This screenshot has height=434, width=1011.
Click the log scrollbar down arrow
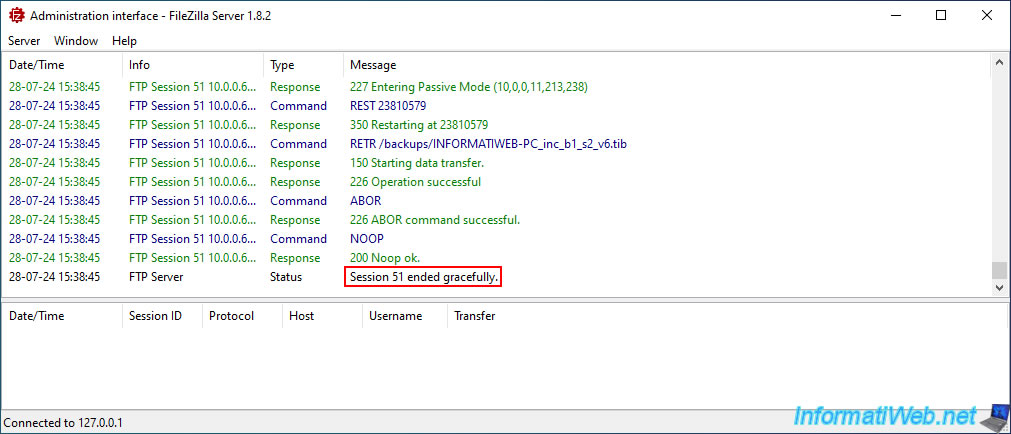pyautogui.click(x=999, y=287)
